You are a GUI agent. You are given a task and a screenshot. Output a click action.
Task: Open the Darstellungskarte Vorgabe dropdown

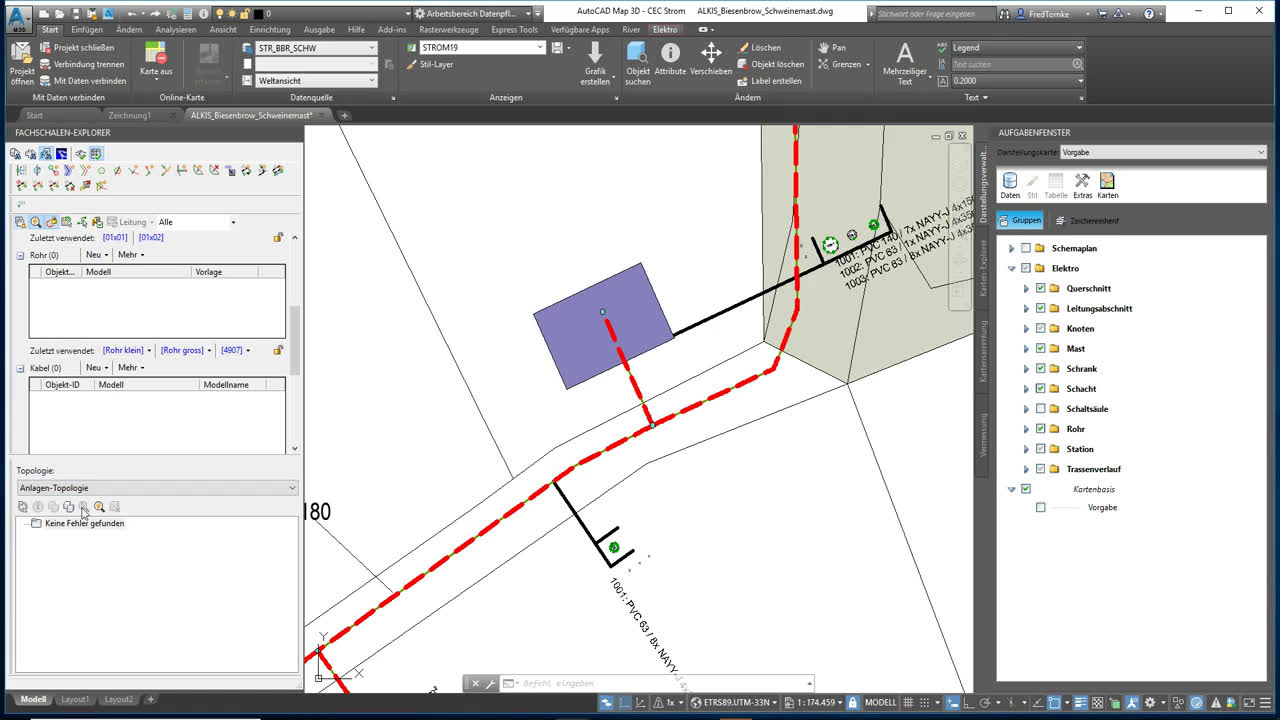[x=1258, y=152]
